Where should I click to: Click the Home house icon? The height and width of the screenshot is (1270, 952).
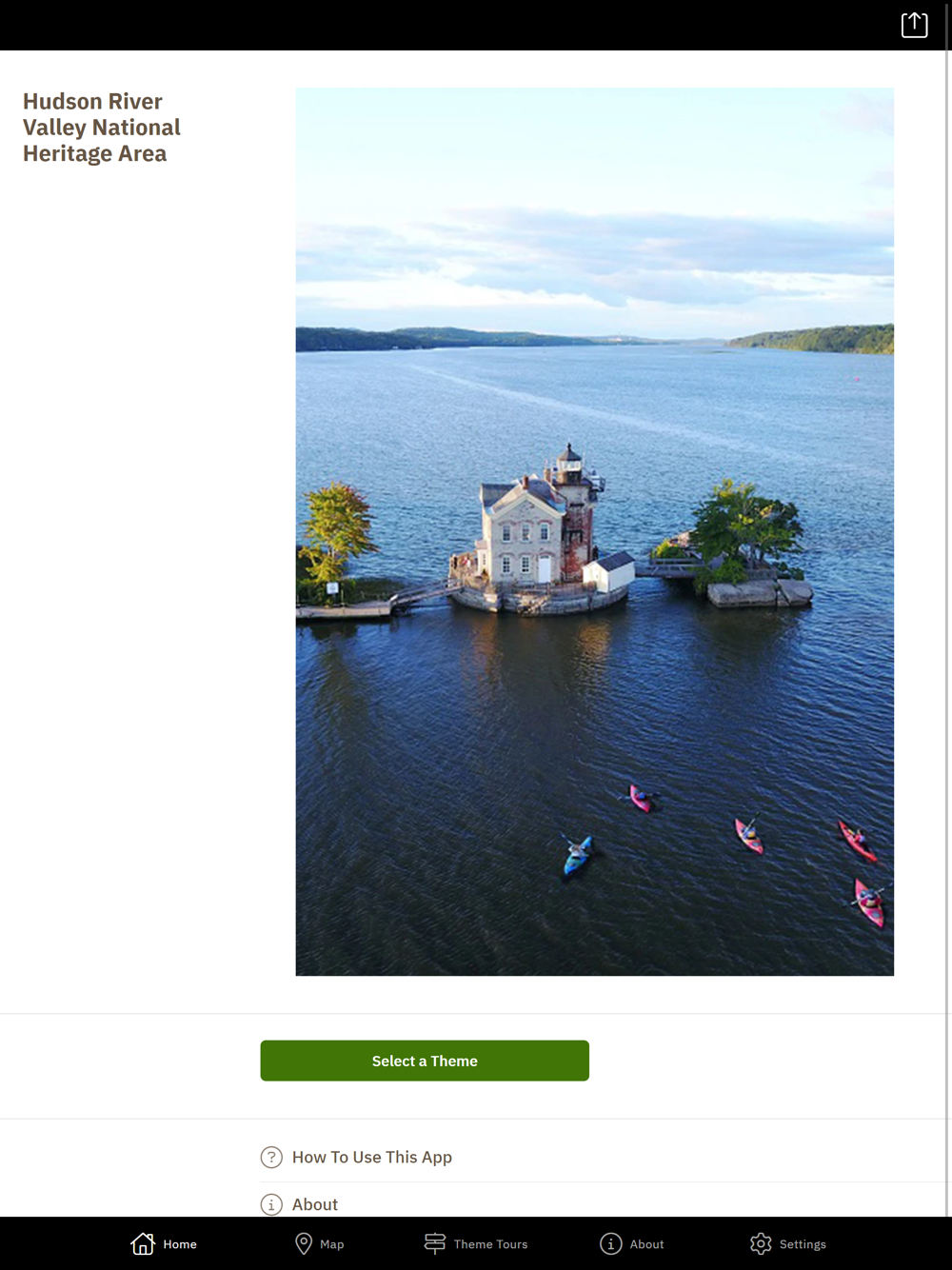pos(143,1243)
